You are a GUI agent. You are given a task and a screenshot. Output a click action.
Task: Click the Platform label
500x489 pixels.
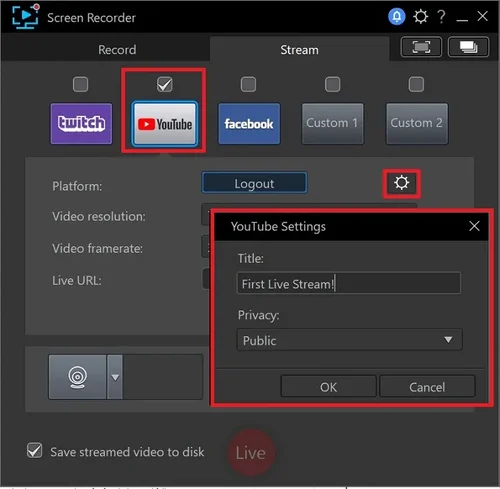click(77, 186)
